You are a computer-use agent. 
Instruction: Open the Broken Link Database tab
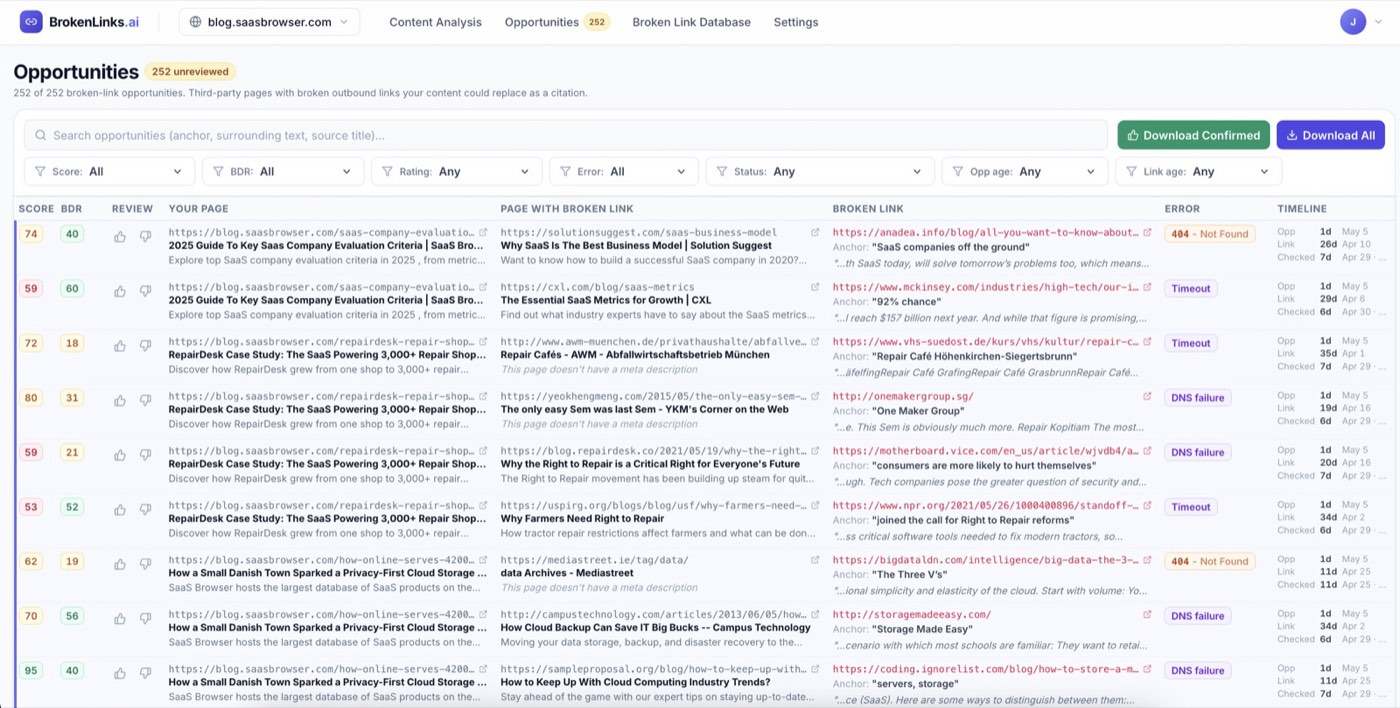[x=691, y=22]
